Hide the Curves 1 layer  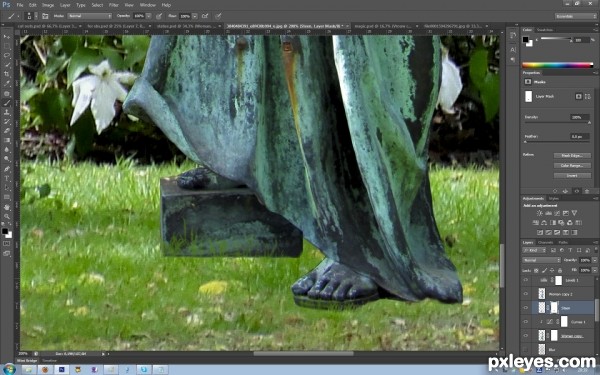[x=526, y=321]
